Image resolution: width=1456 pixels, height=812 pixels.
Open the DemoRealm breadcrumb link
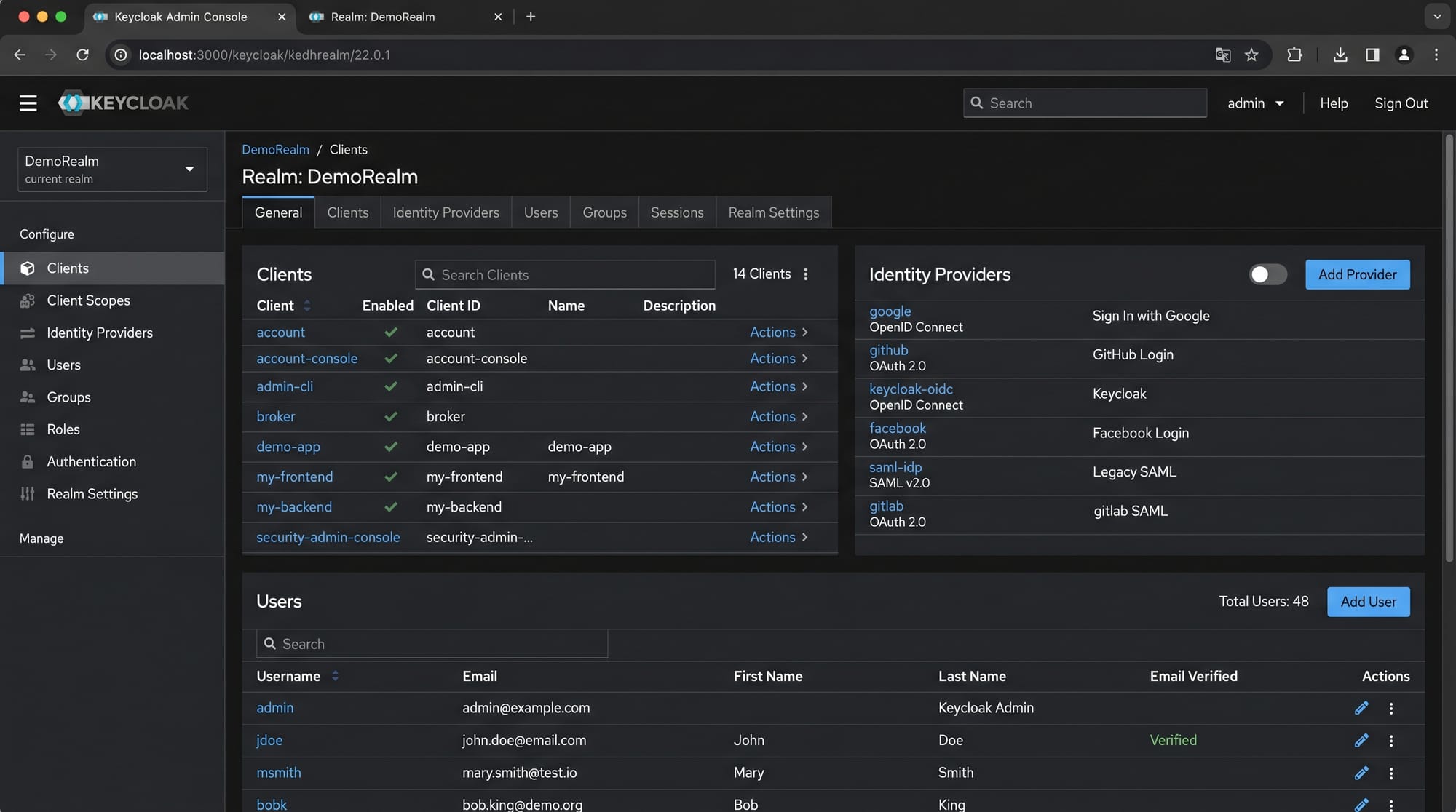[275, 149]
